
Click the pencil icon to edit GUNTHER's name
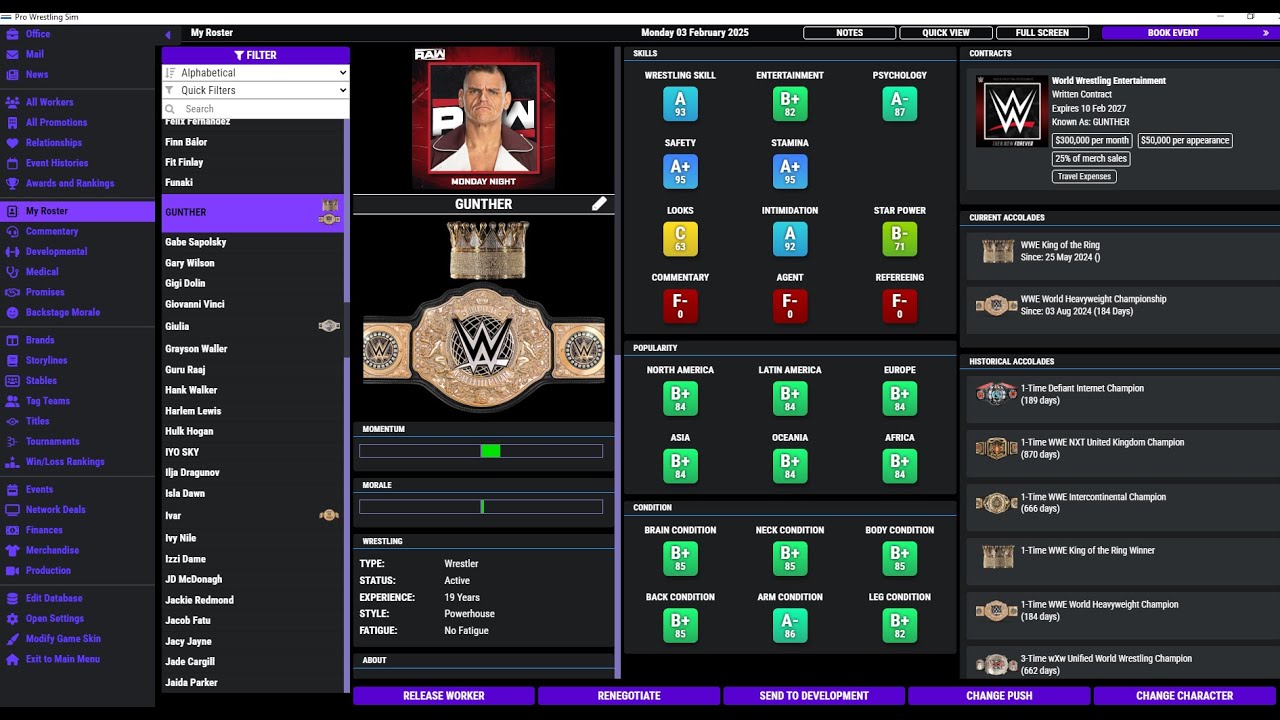[x=599, y=203]
